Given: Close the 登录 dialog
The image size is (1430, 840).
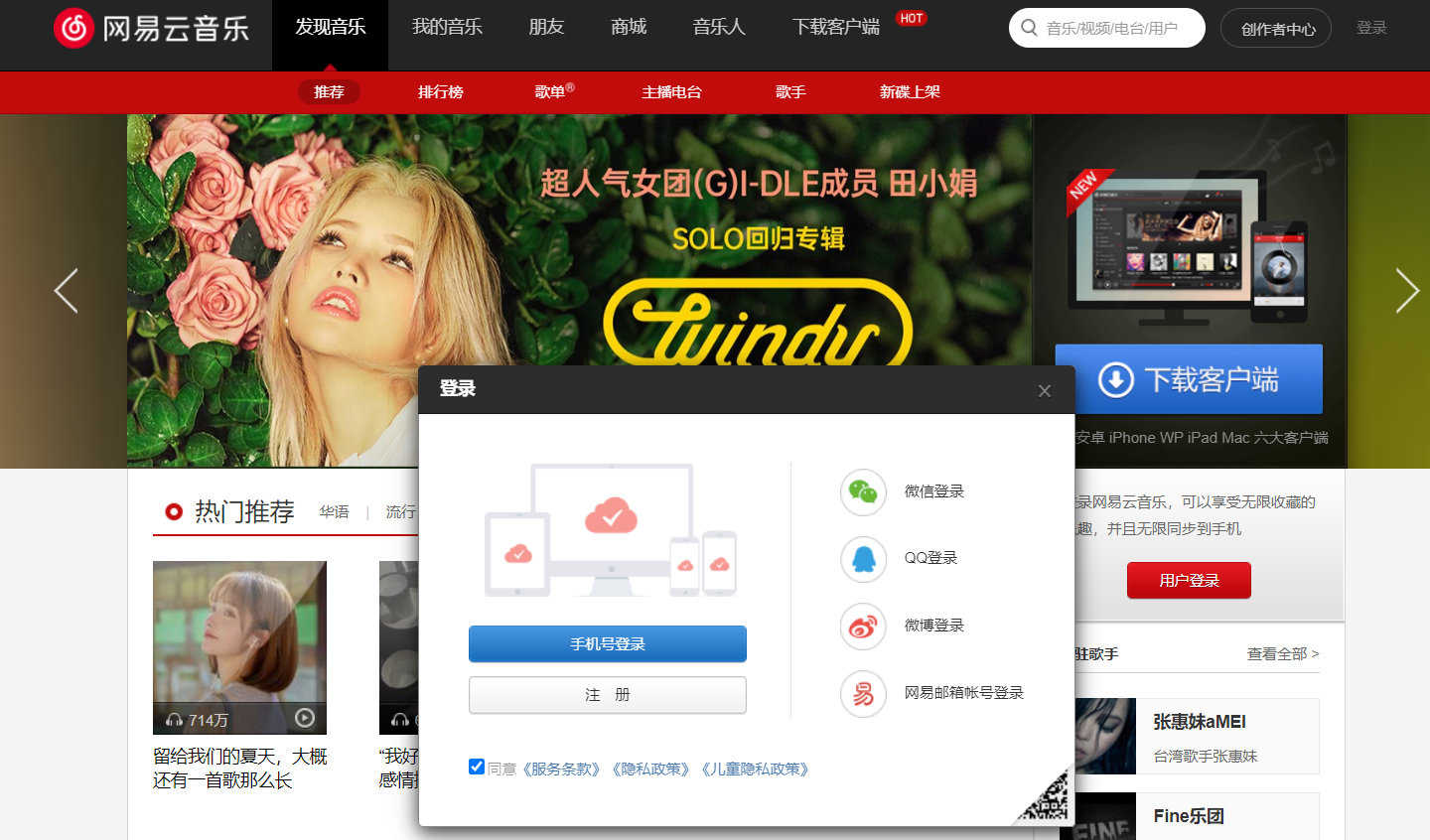Looking at the screenshot, I should [x=1044, y=391].
